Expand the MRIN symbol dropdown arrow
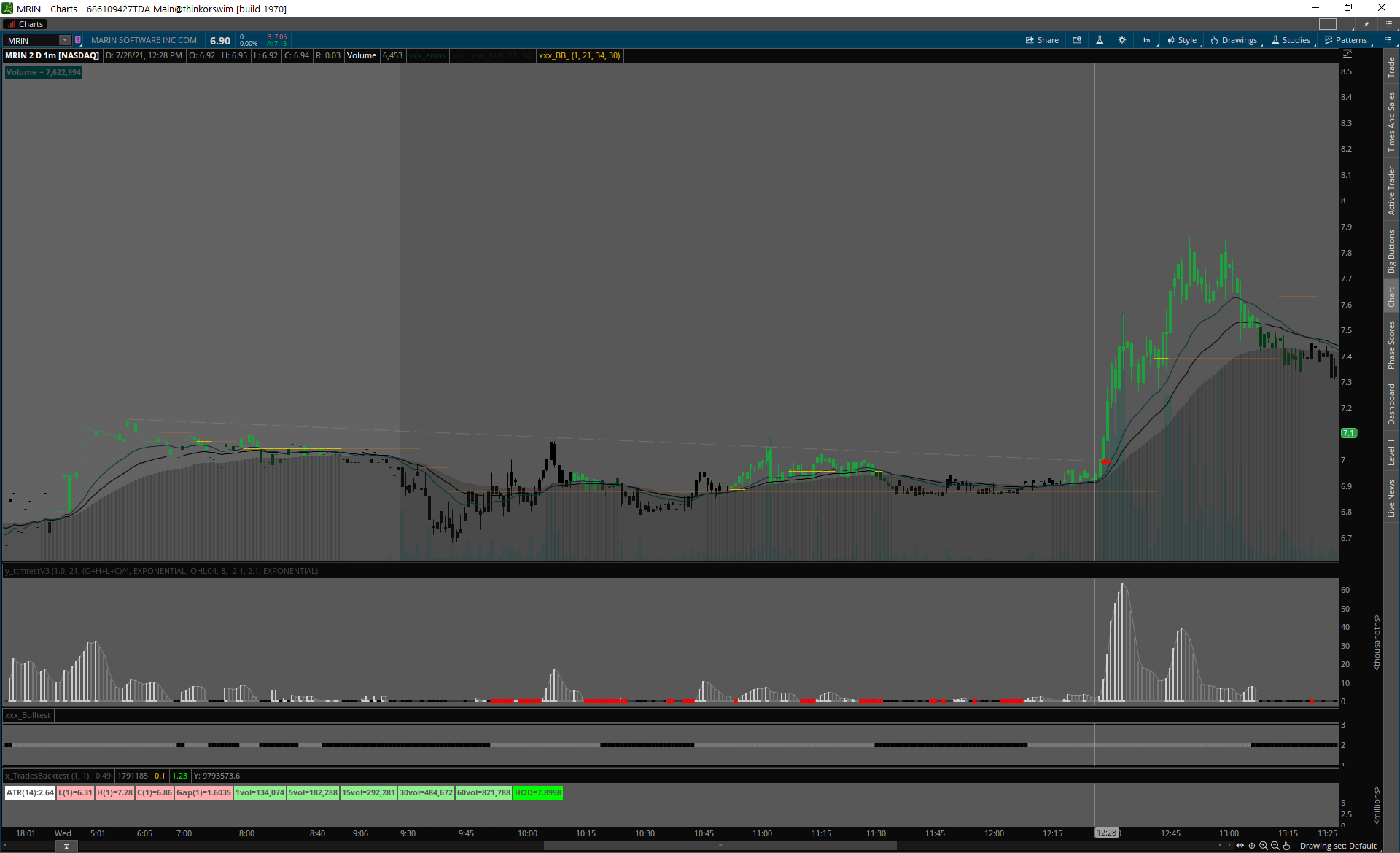Image resolution: width=1400 pixels, height=853 pixels. tap(64, 40)
